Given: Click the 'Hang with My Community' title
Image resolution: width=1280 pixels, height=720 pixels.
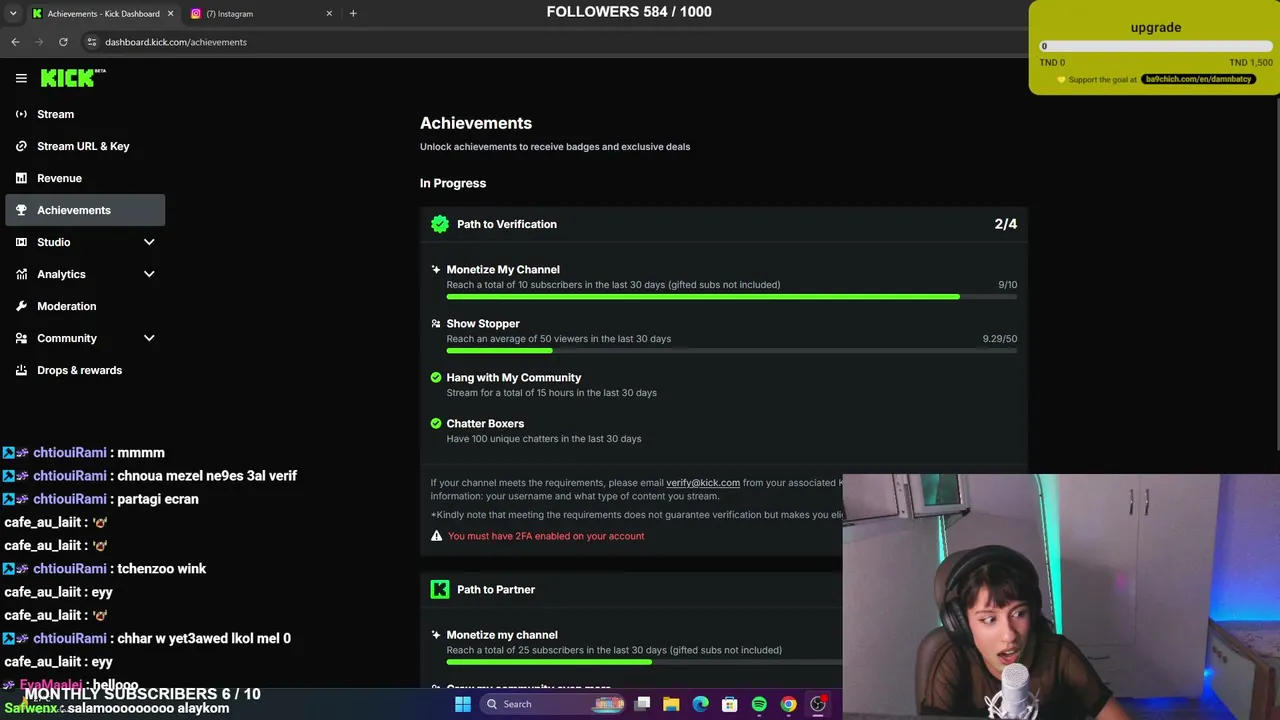Looking at the screenshot, I should tap(514, 377).
